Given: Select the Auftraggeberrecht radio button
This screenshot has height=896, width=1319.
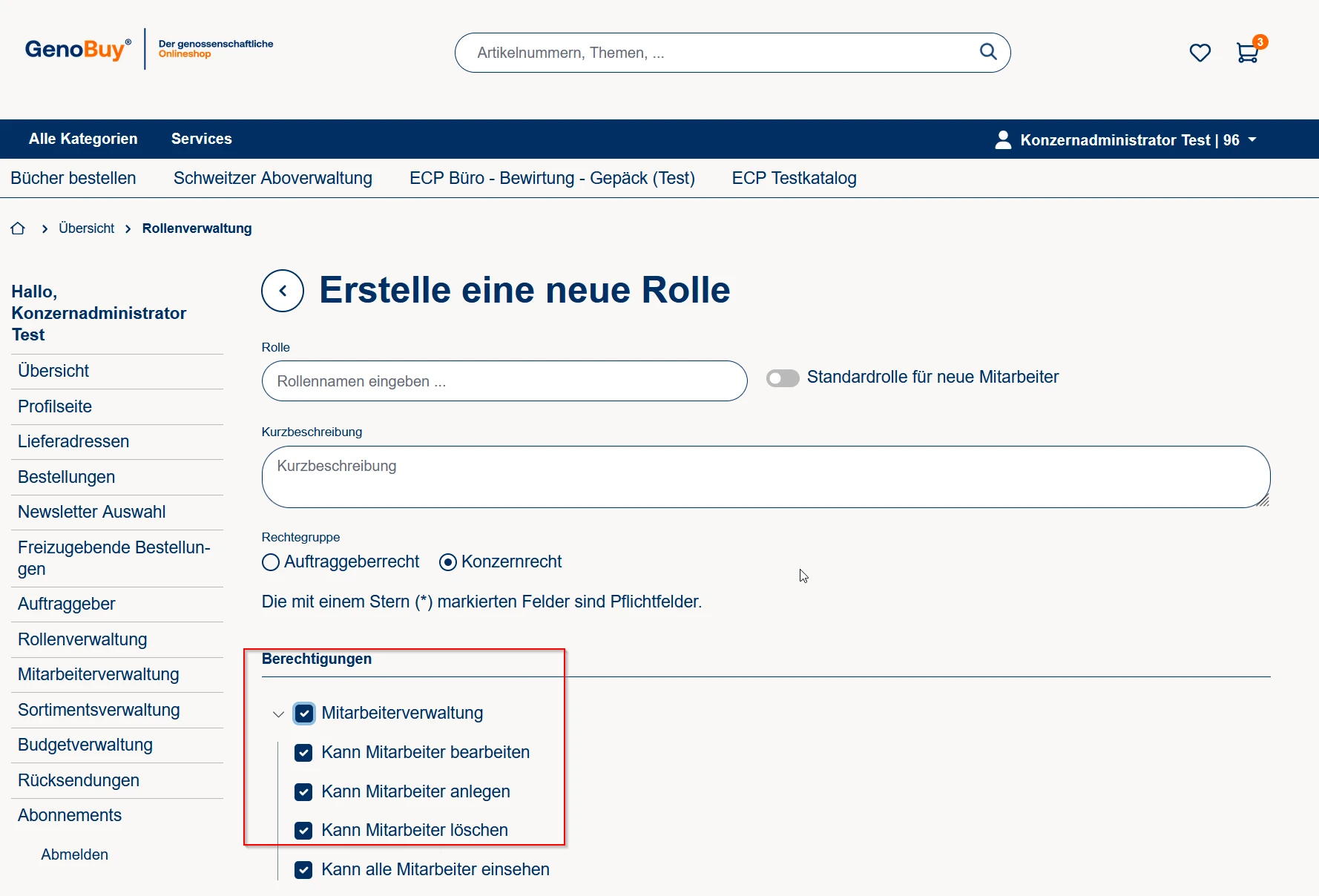Looking at the screenshot, I should [271, 562].
